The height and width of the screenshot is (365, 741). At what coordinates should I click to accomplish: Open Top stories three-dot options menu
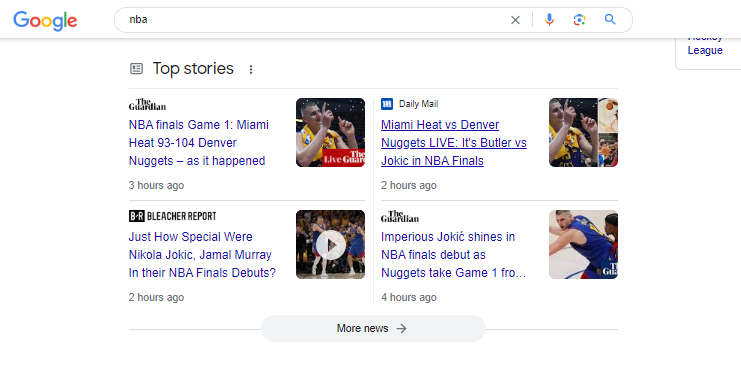pos(251,70)
